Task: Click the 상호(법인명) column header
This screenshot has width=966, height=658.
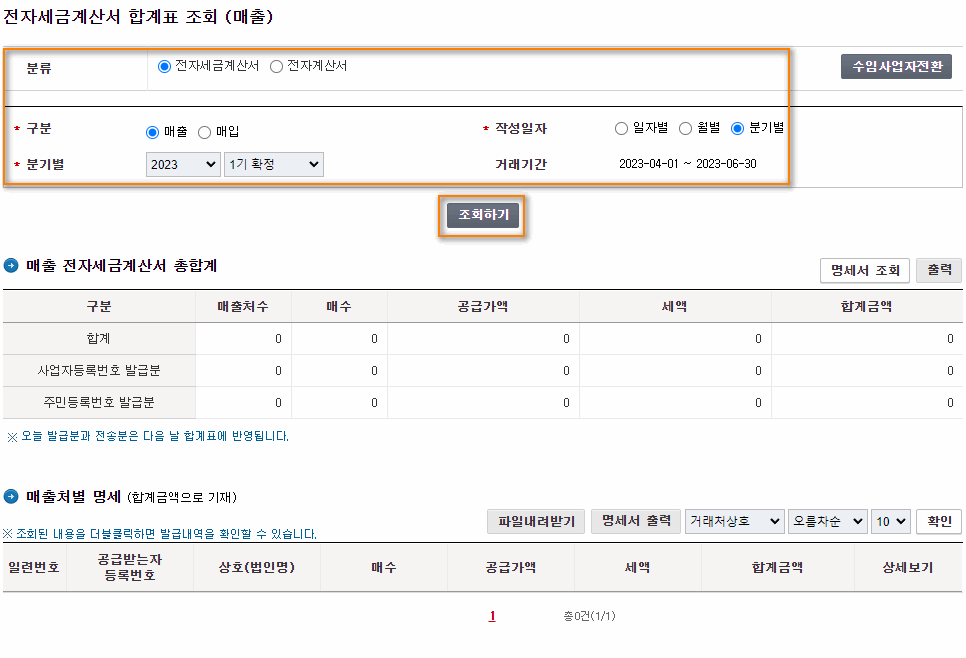Action: coord(257,567)
